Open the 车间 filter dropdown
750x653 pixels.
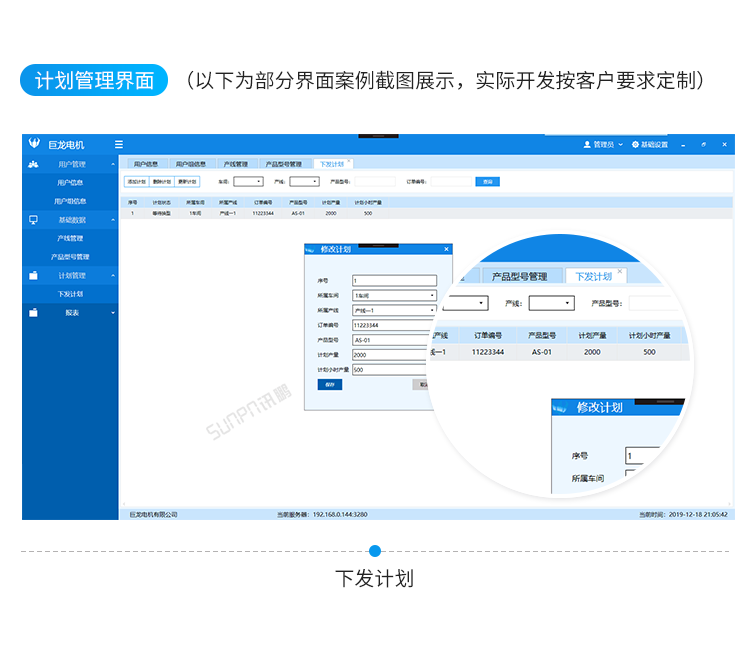248,182
